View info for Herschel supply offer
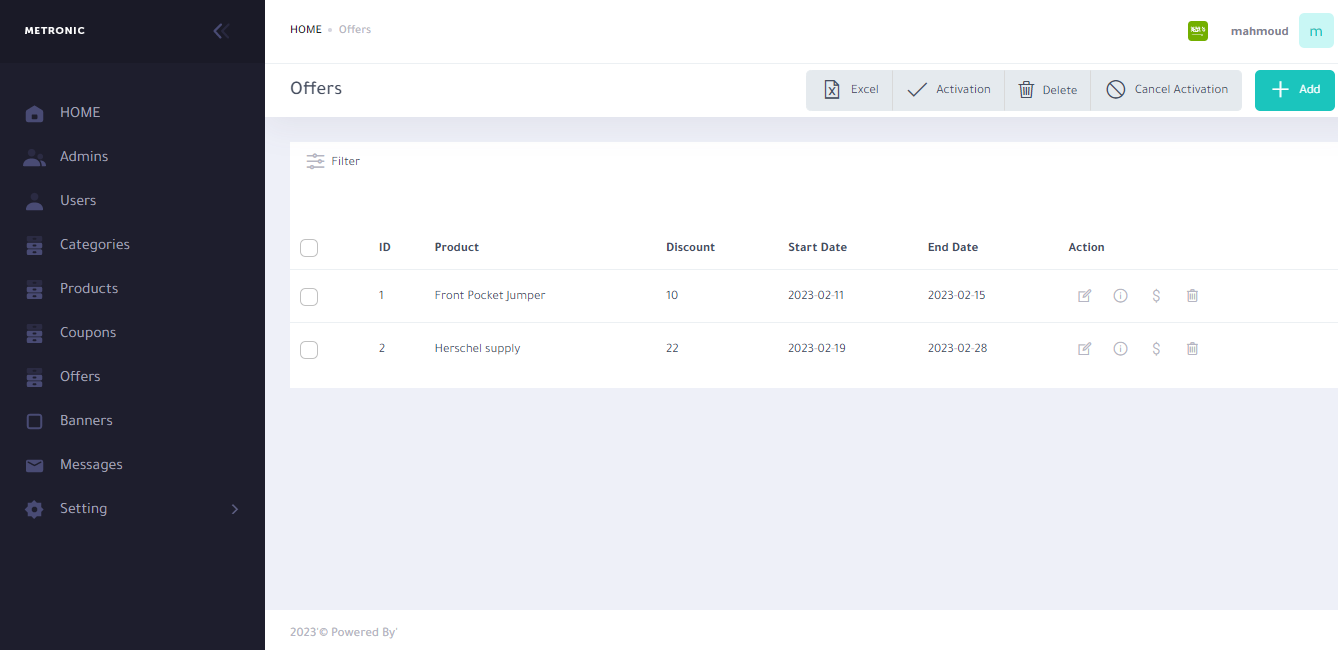The image size is (1338, 650). pos(1120,349)
